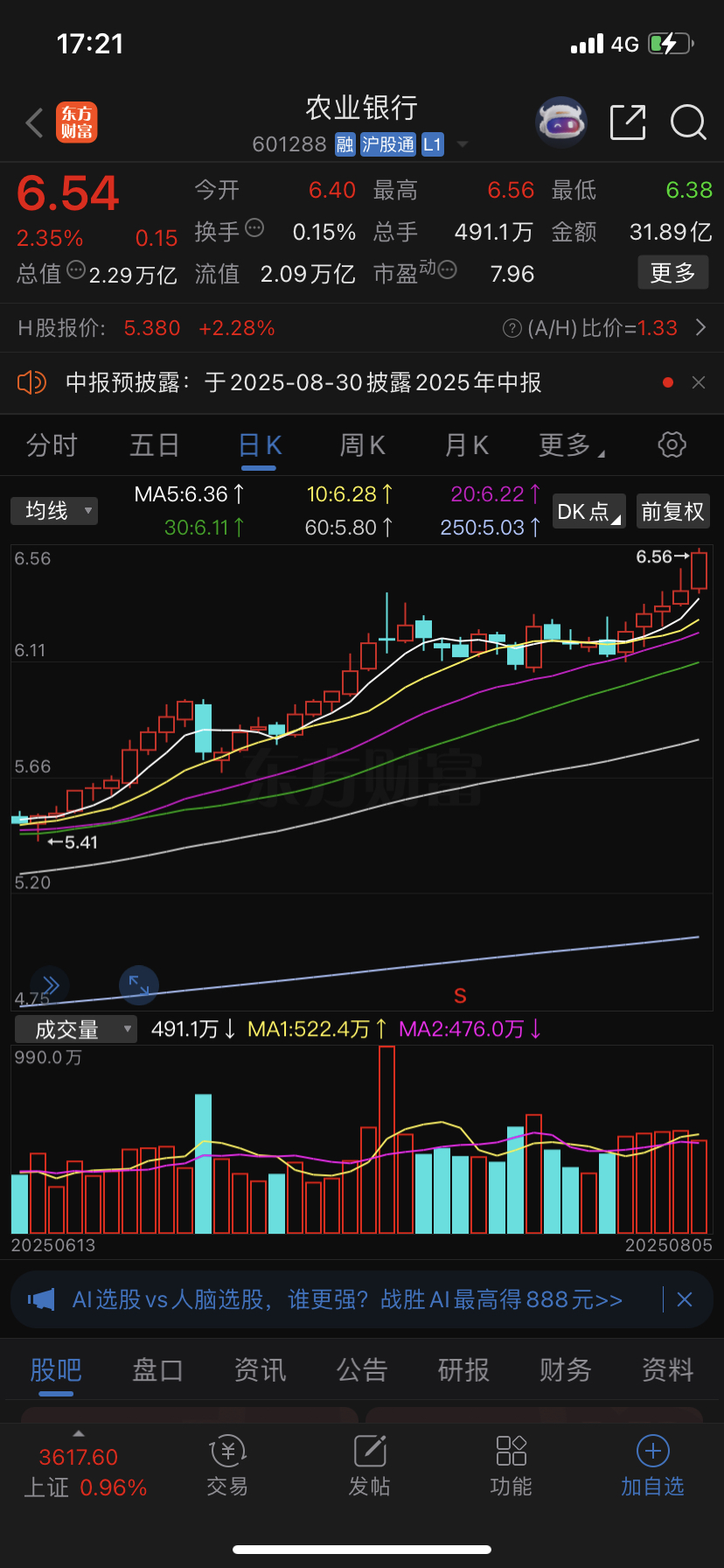This screenshot has width=724, height=1568.
Task: Expand the 更多 chart period menu
Action: [x=571, y=445]
